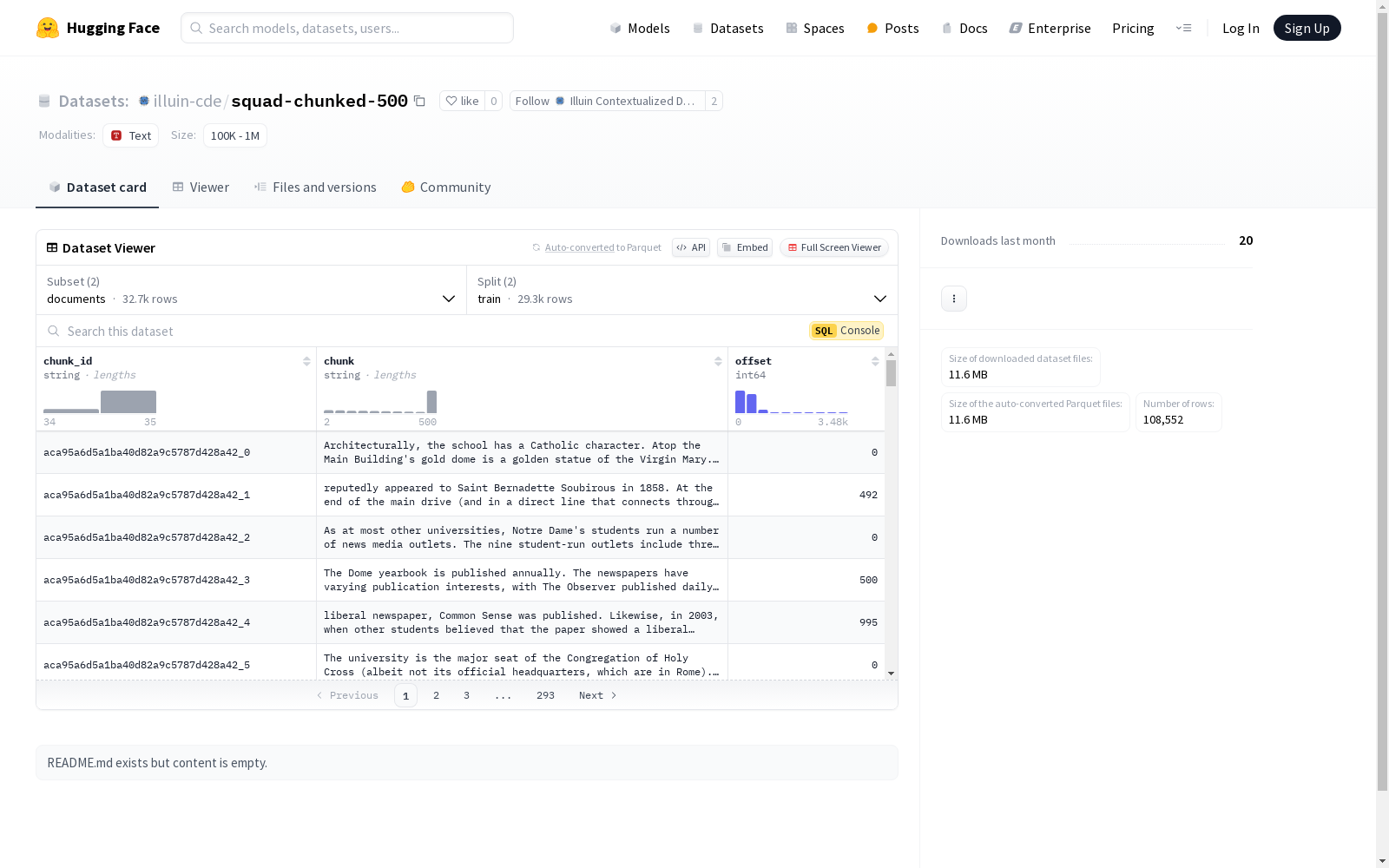Open the Dataset card tab
1389x868 pixels.
pyautogui.click(x=97, y=187)
